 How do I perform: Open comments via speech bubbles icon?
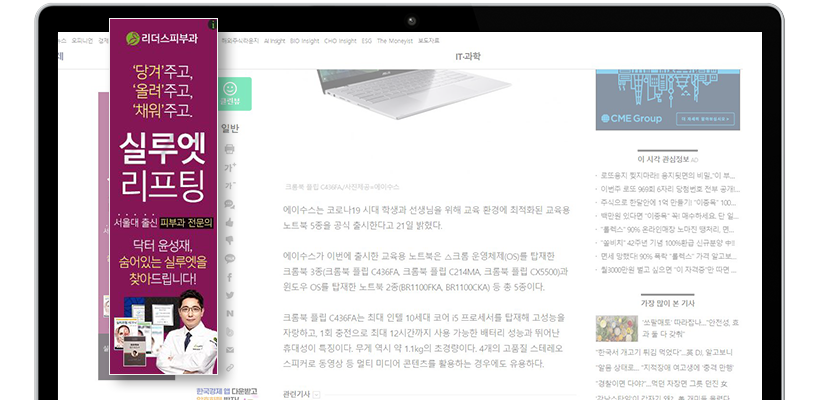[x=229, y=204]
